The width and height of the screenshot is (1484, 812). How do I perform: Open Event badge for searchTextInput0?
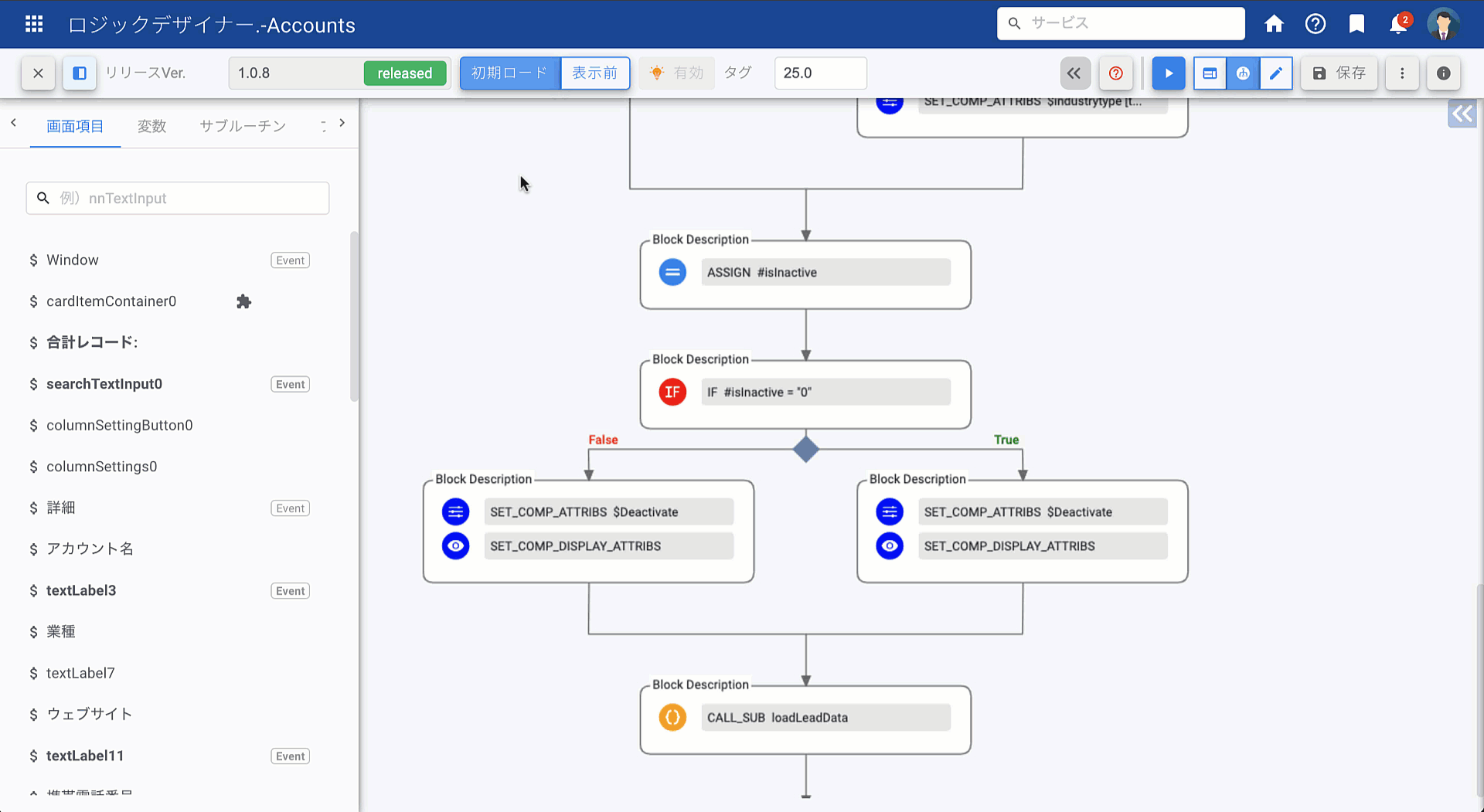click(291, 384)
